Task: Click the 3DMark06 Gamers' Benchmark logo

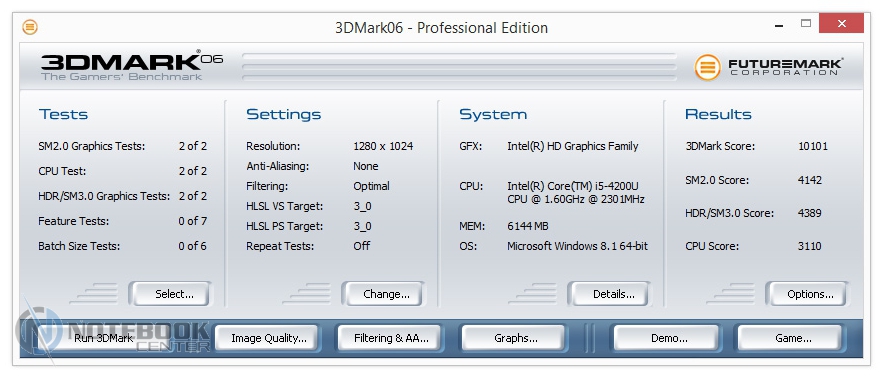Action: tap(132, 66)
